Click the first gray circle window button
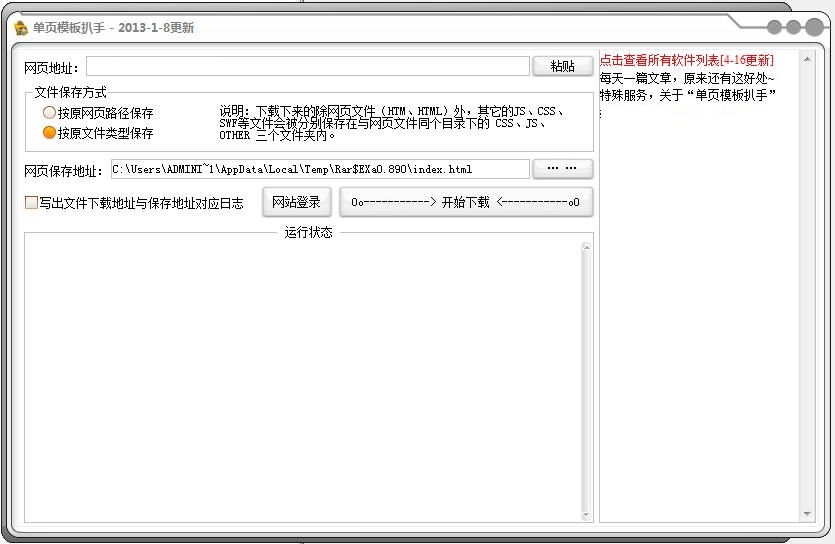Viewport: 835px width, 544px height. click(x=775, y=27)
